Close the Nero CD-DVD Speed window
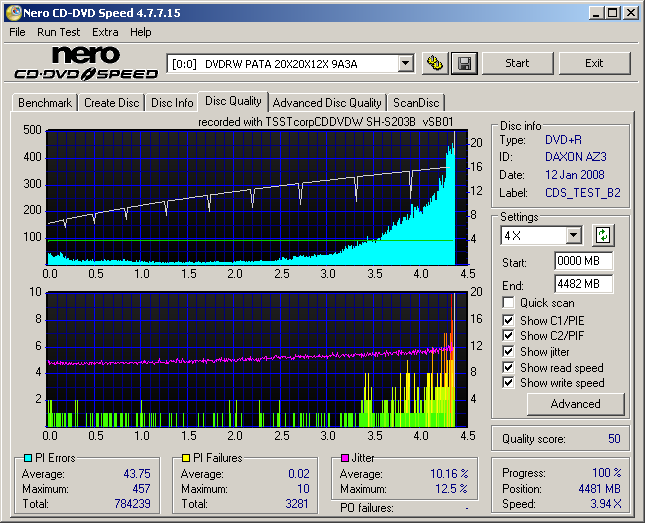This screenshot has height=523, width=645. [x=631, y=13]
